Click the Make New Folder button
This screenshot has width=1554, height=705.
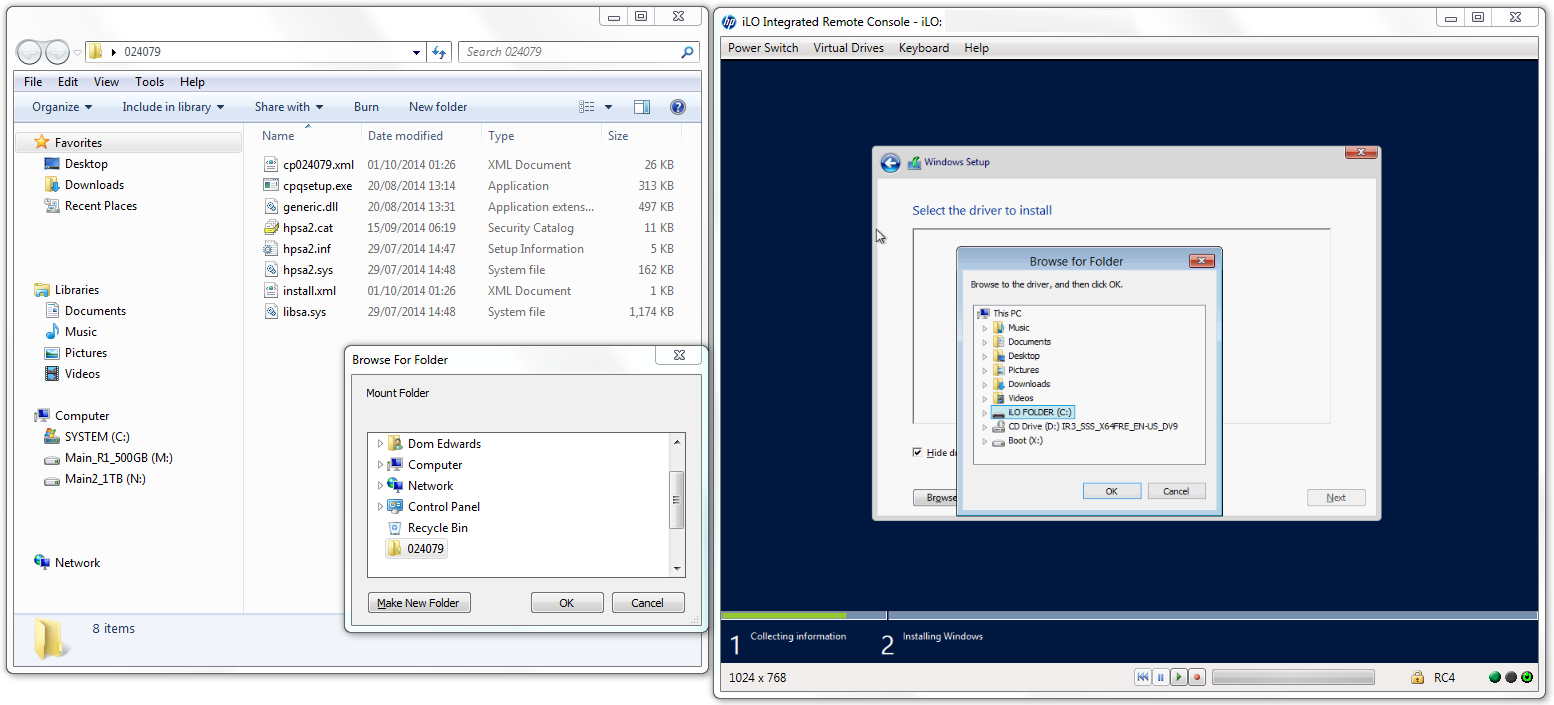[x=419, y=603]
